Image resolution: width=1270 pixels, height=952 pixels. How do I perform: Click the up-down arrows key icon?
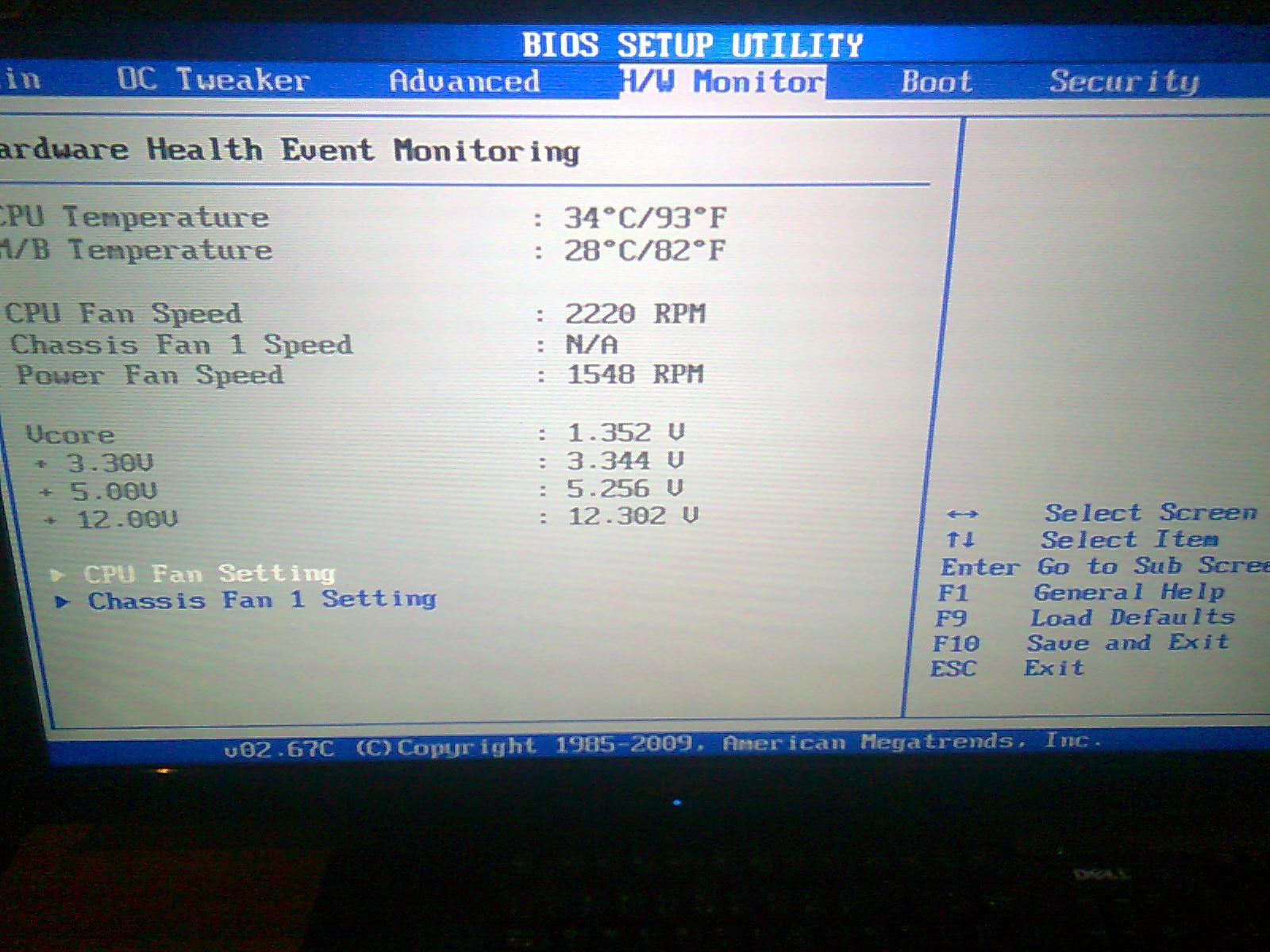[x=960, y=540]
